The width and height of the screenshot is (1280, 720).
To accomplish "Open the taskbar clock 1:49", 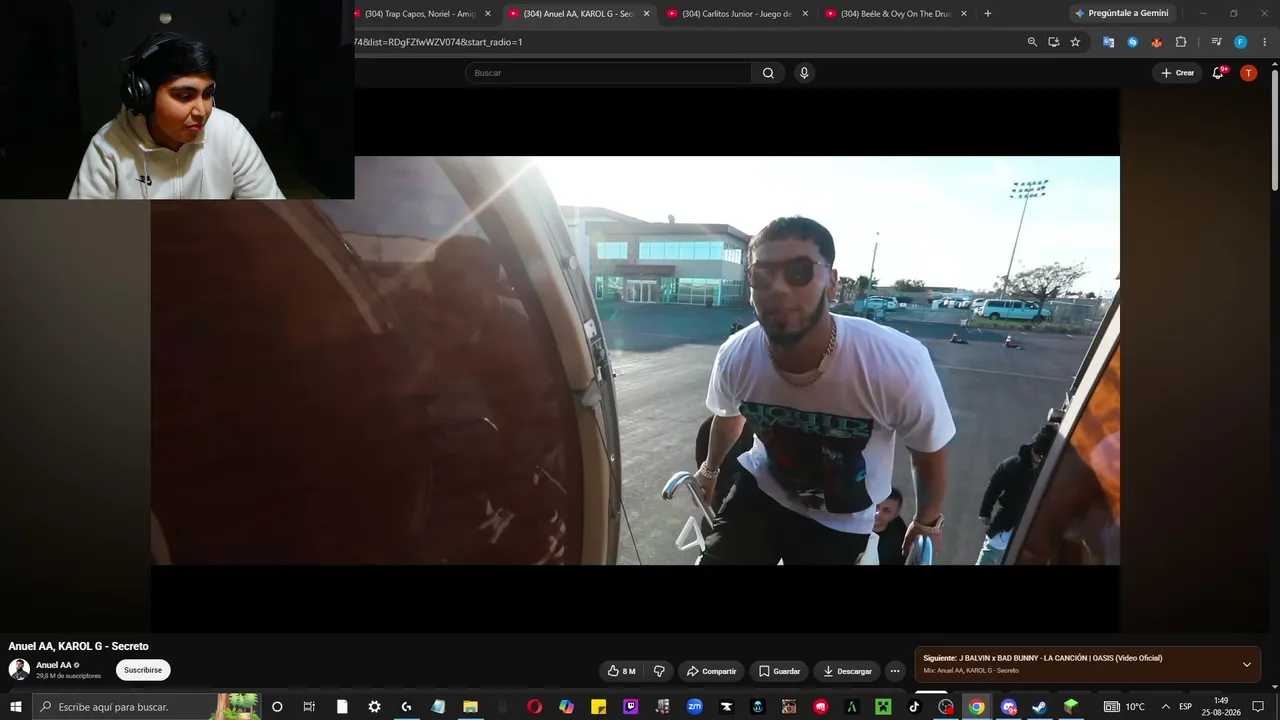I will click(1221, 707).
